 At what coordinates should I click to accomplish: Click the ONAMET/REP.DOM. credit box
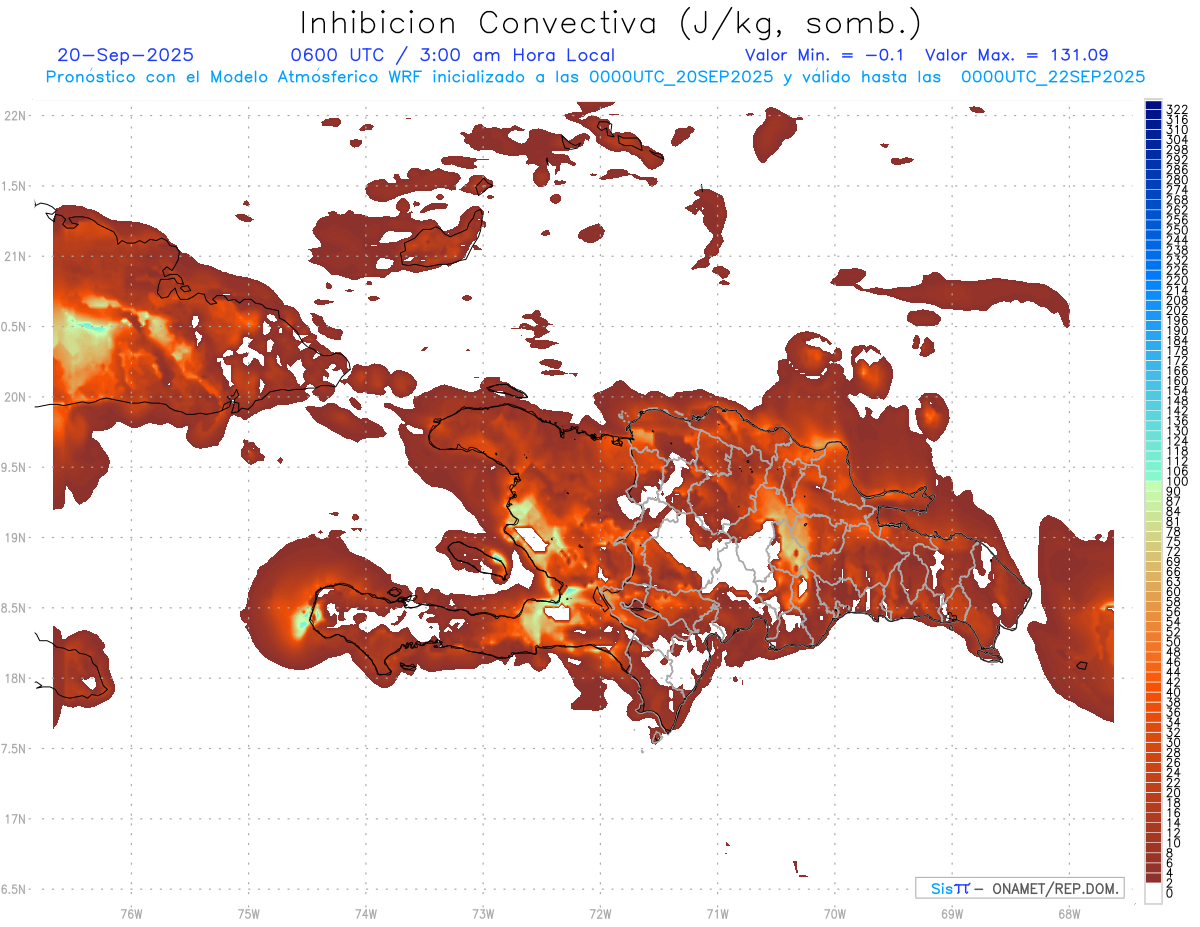coord(1018,888)
